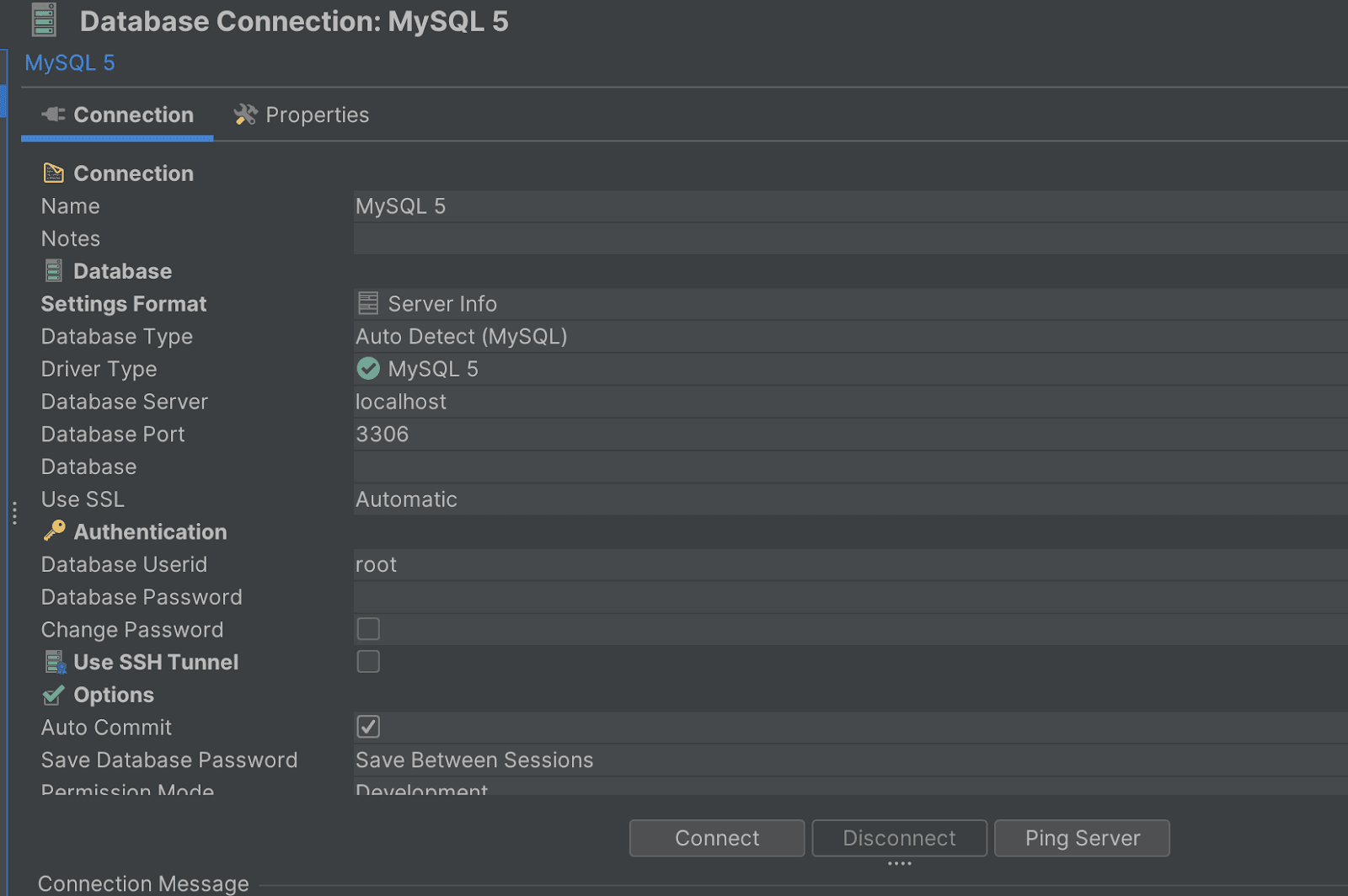Click the Authentication key icon

pyautogui.click(x=54, y=531)
